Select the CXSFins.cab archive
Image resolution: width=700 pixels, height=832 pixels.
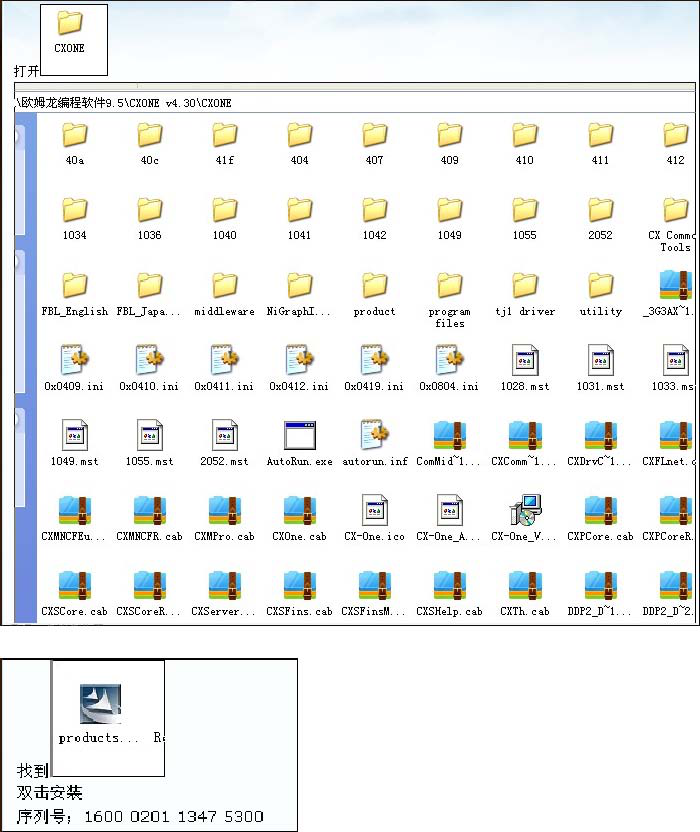pyautogui.click(x=299, y=593)
